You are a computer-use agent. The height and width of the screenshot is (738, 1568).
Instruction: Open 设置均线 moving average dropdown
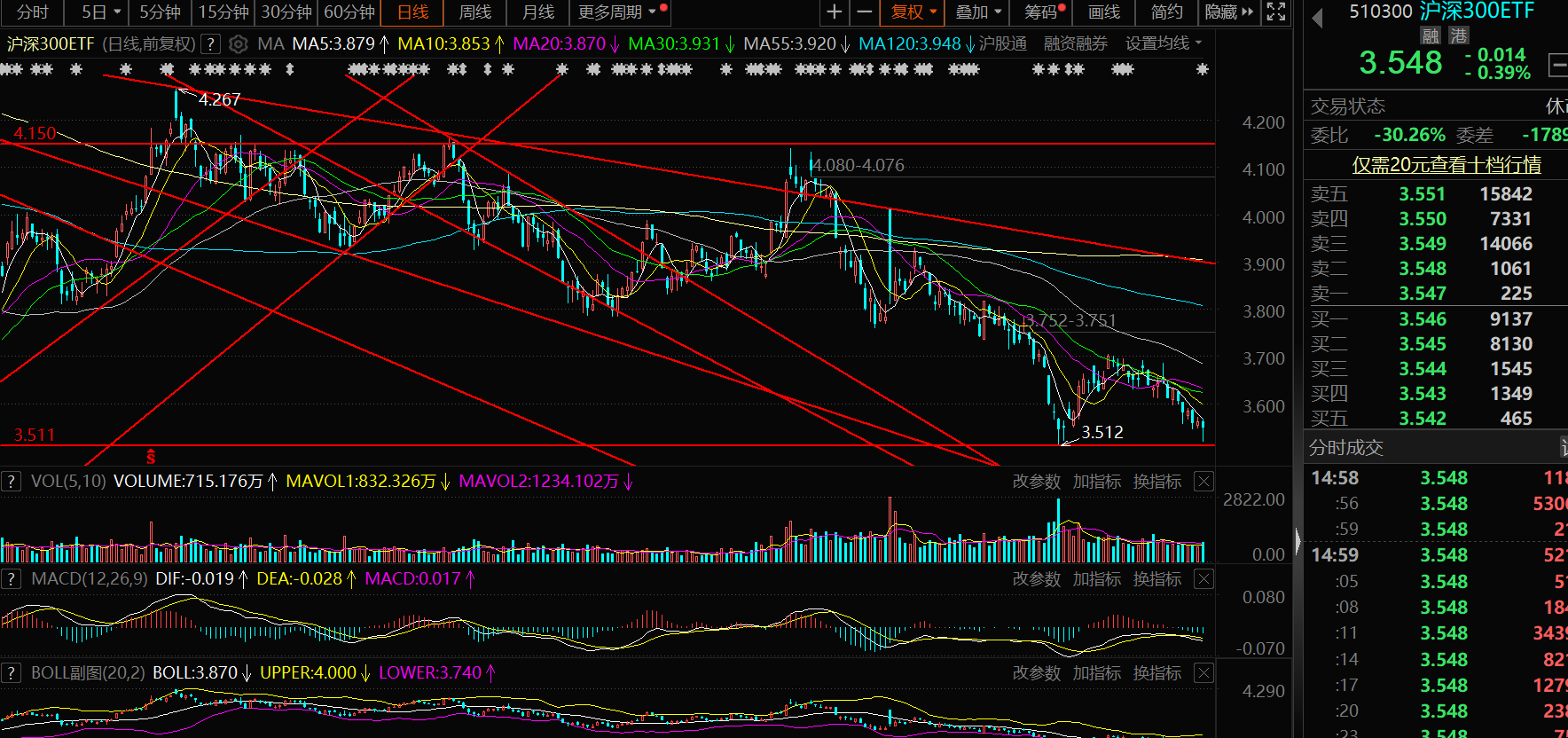1164,43
